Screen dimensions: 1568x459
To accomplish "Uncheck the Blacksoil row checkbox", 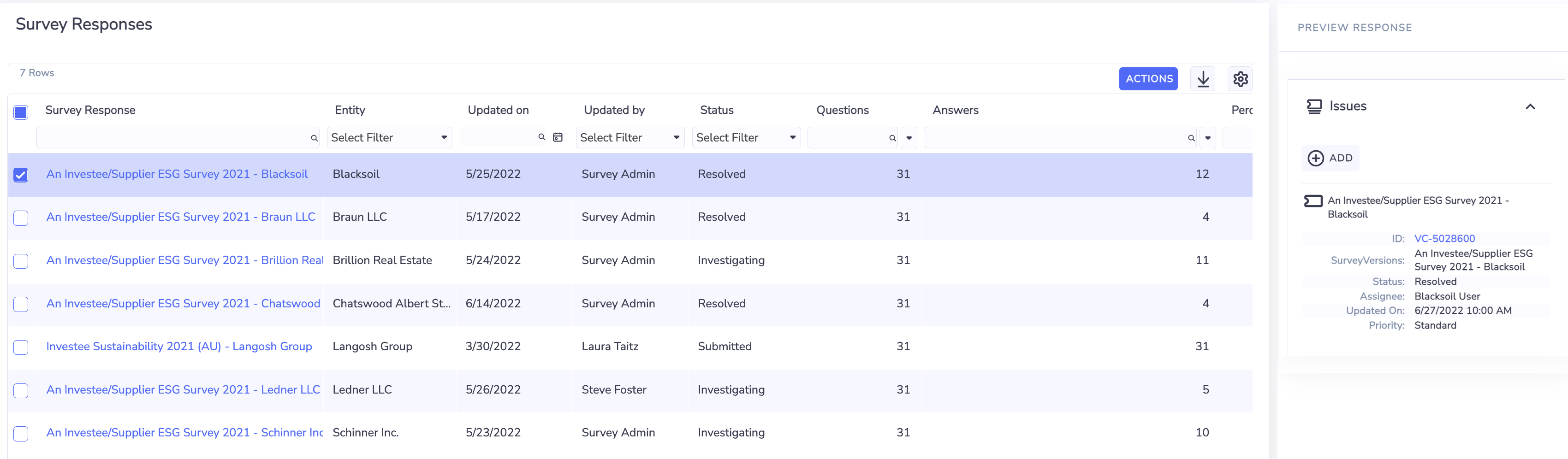I will tap(21, 175).
